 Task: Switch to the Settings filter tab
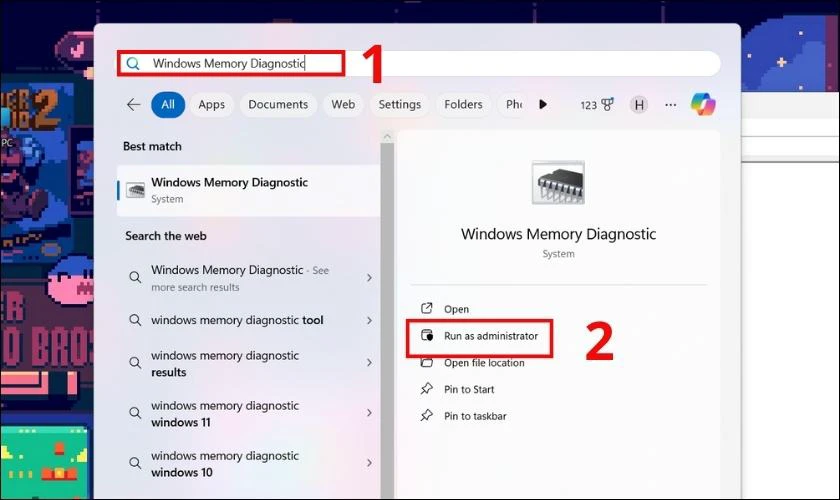click(400, 105)
